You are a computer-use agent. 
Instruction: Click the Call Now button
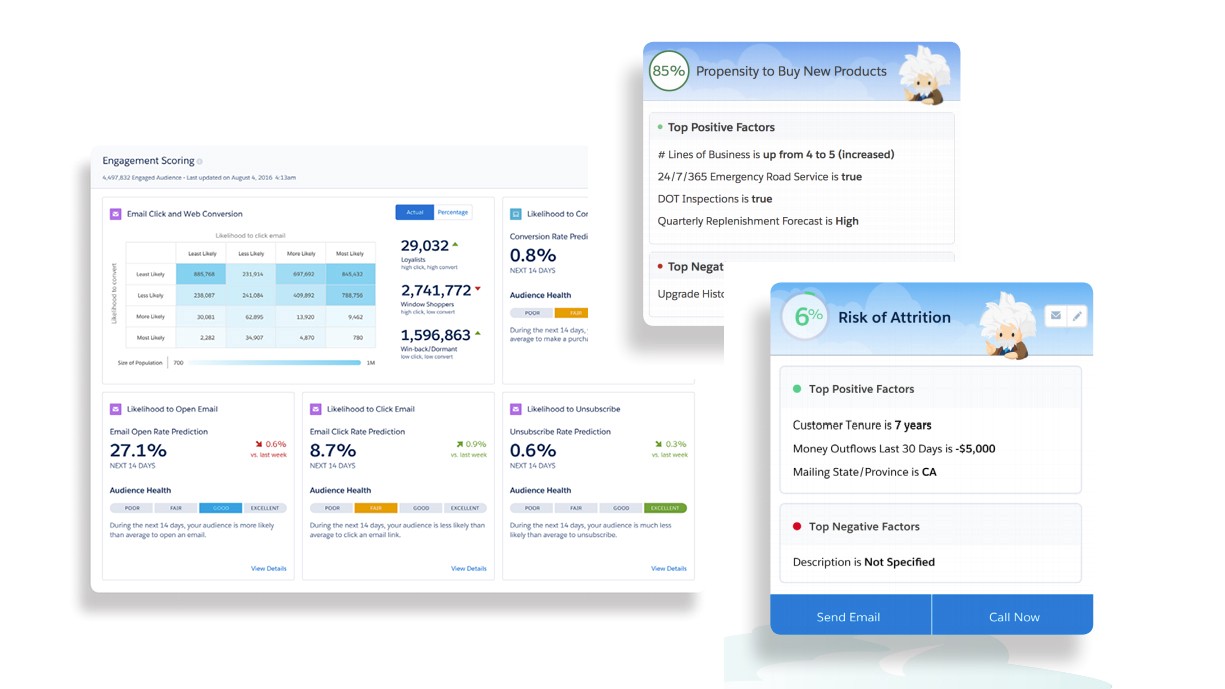[x=1013, y=615]
